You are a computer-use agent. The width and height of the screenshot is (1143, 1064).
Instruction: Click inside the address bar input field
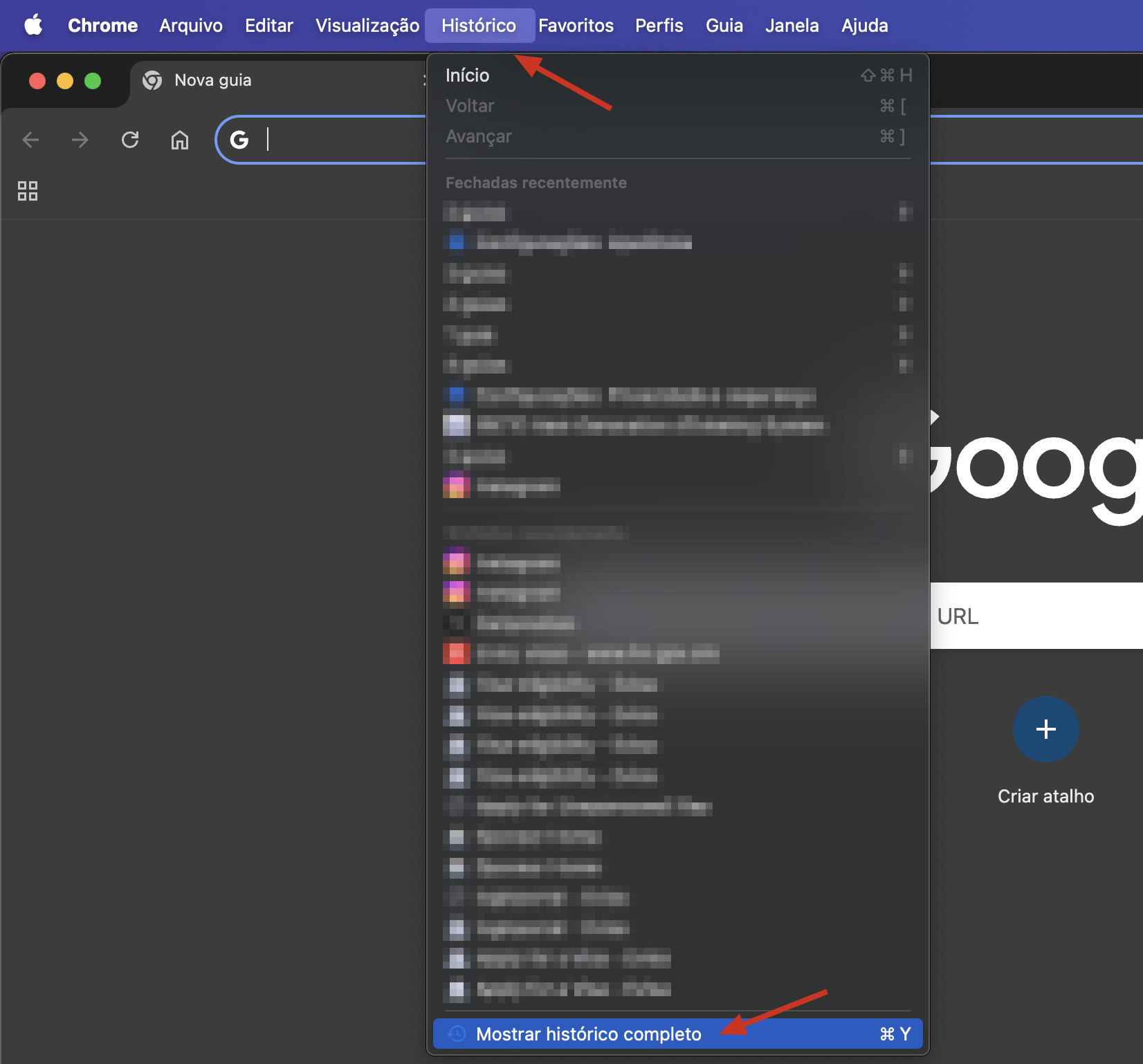coord(332,139)
